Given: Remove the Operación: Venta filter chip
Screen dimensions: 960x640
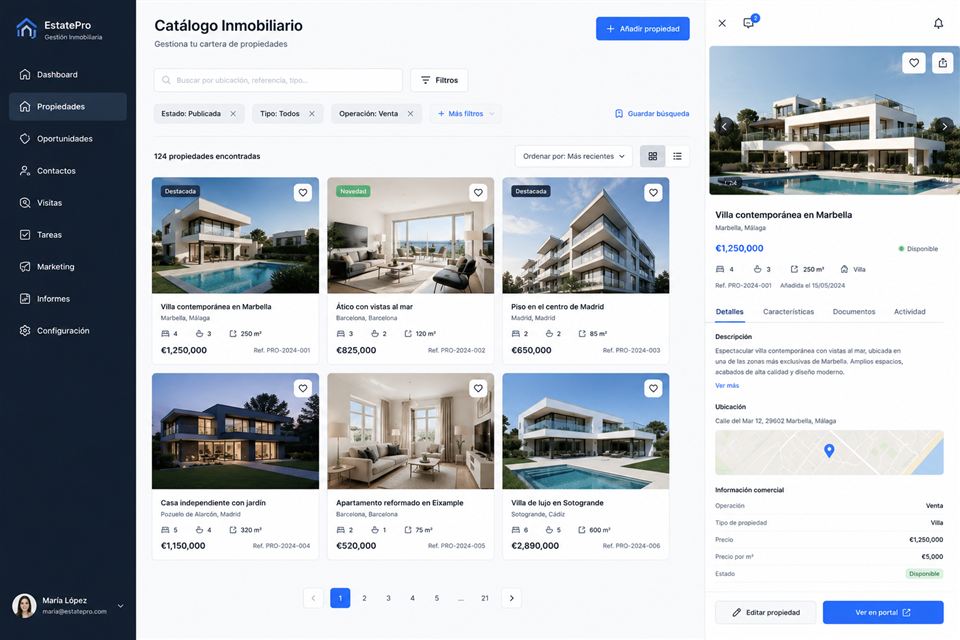Looking at the screenshot, I should pos(410,114).
